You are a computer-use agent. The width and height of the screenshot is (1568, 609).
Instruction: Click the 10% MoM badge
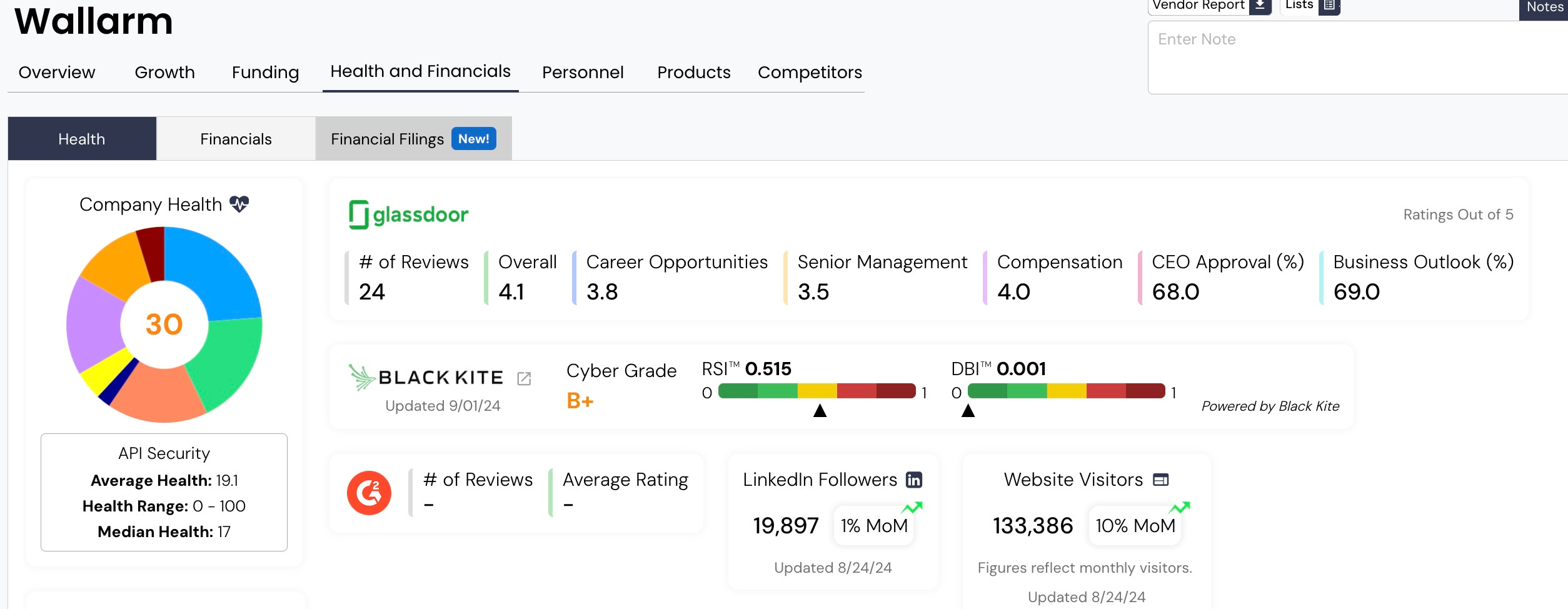(1135, 526)
